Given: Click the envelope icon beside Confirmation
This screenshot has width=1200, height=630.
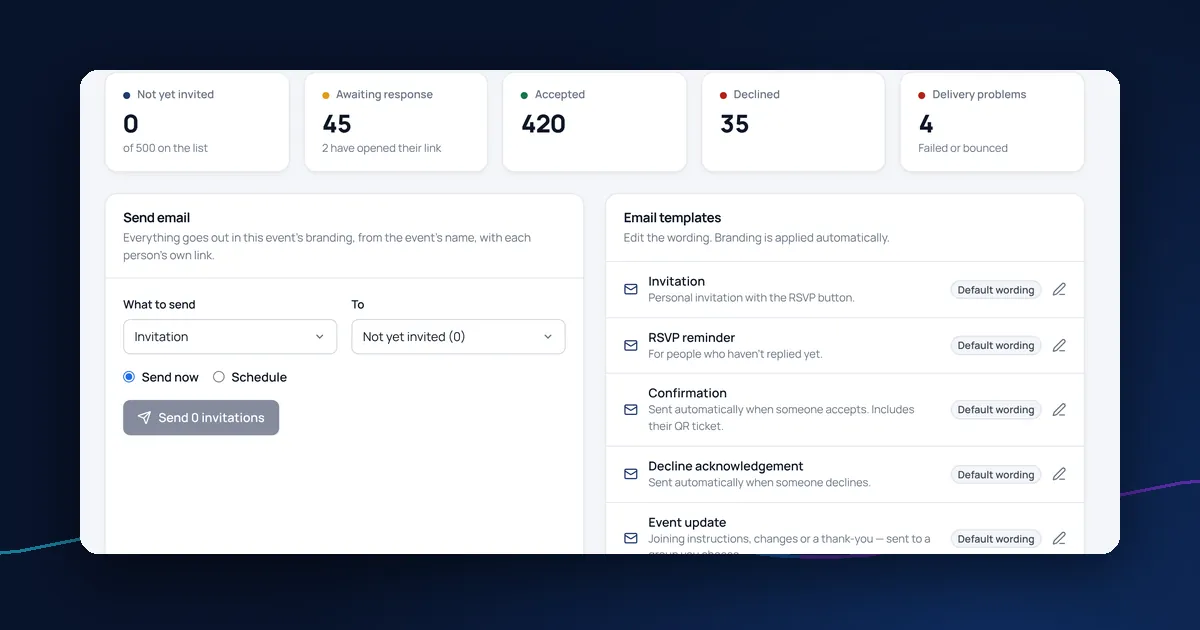Looking at the screenshot, I should (x=631, y=409).
